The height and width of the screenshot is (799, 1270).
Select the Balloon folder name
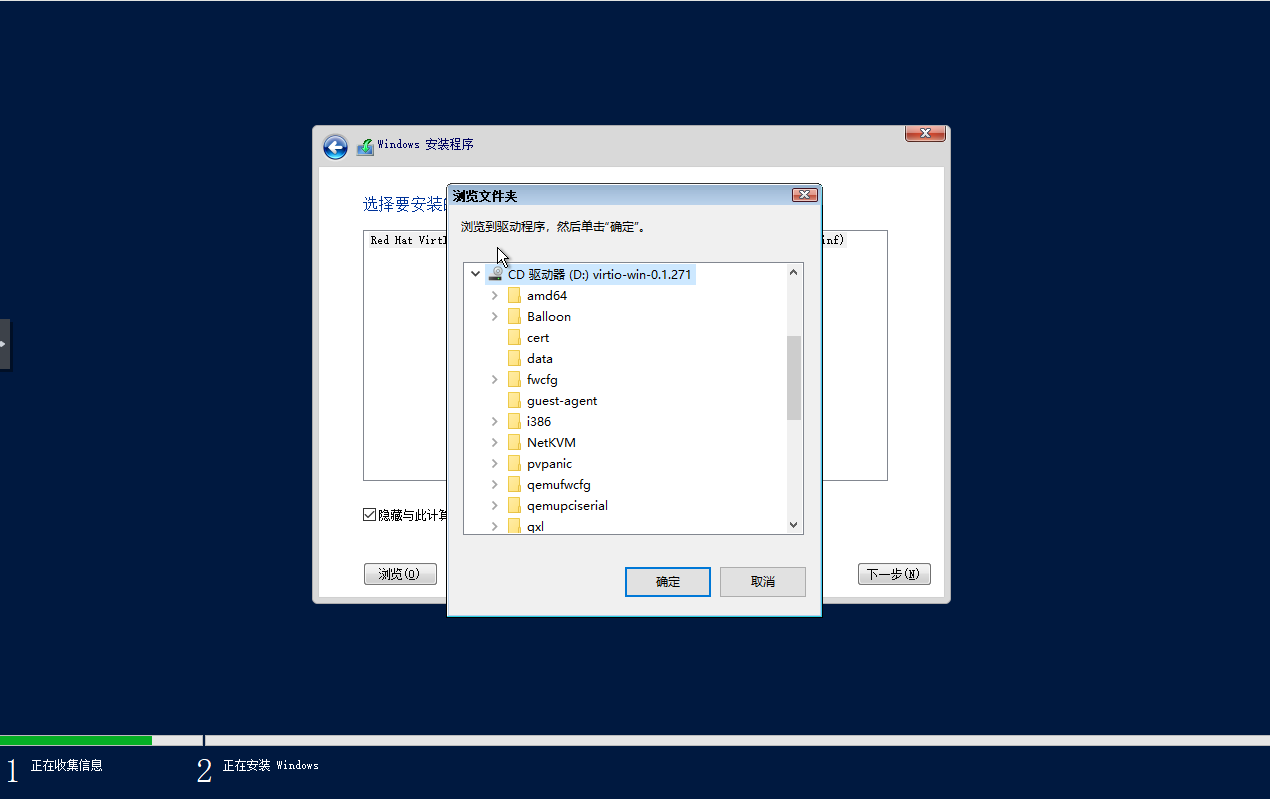tap(549, 317)
